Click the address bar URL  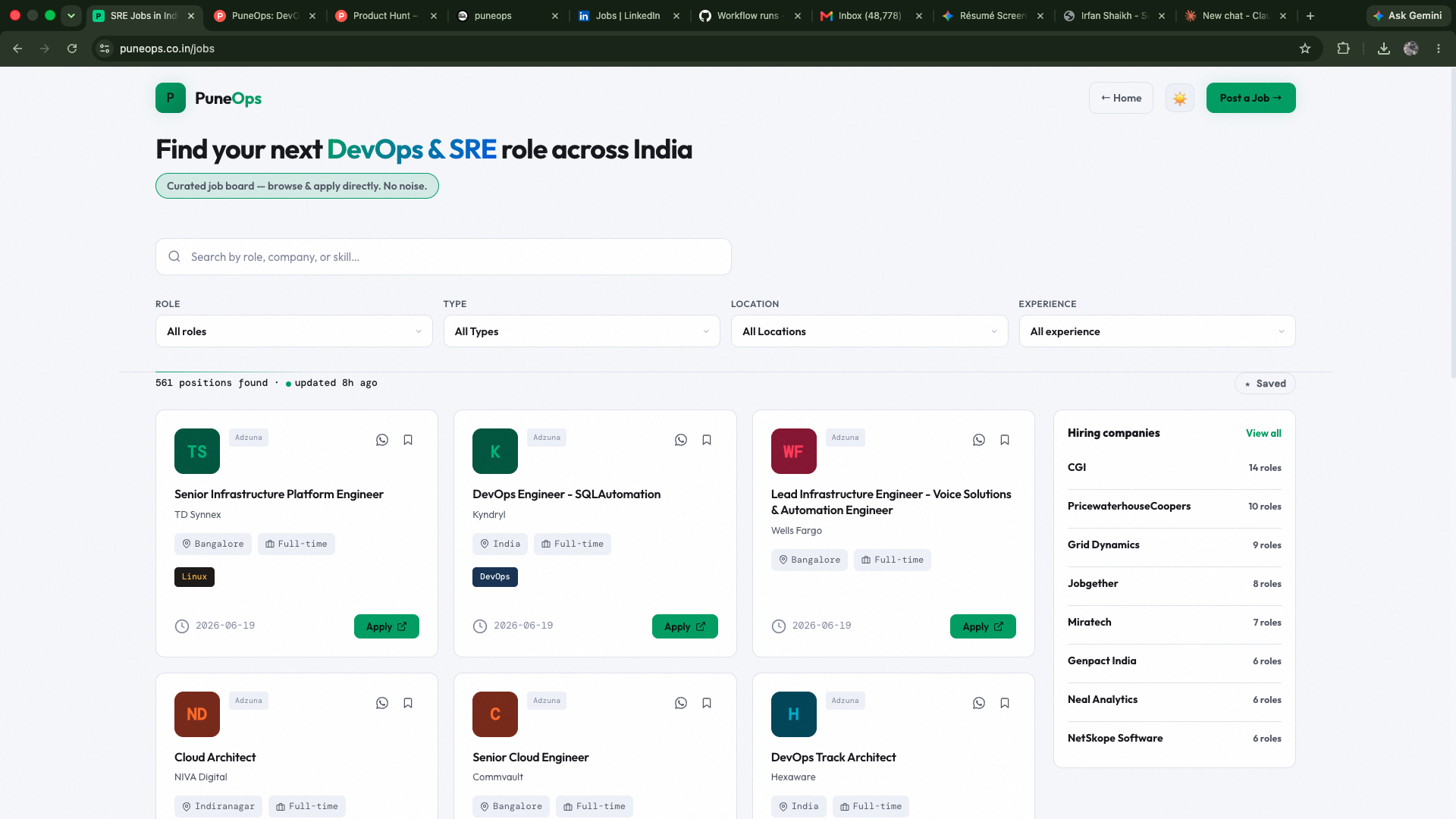coord(167,49)
